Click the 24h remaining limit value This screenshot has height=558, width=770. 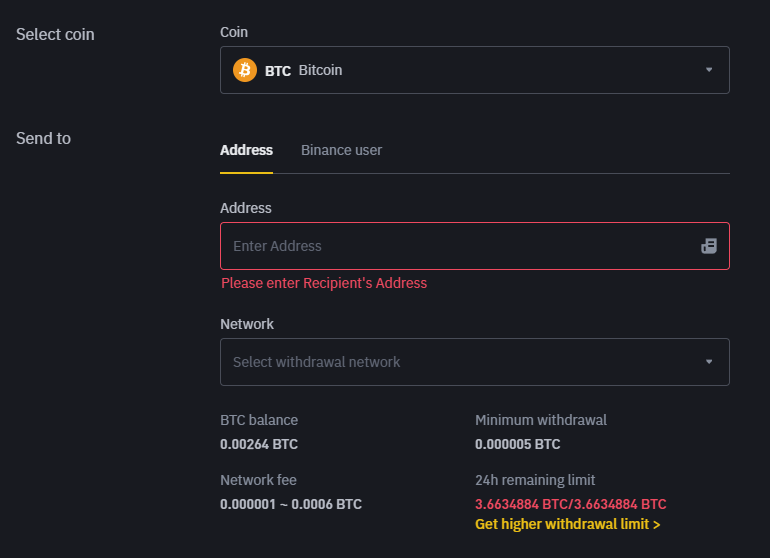(570, 504)
